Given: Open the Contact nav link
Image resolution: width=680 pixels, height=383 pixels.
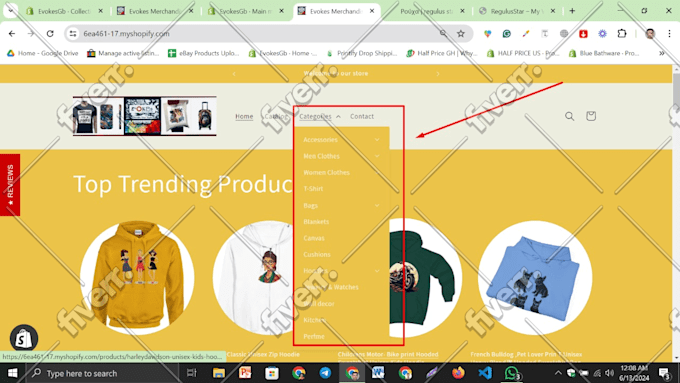Looking at the screenshot, I should (362, 116).
